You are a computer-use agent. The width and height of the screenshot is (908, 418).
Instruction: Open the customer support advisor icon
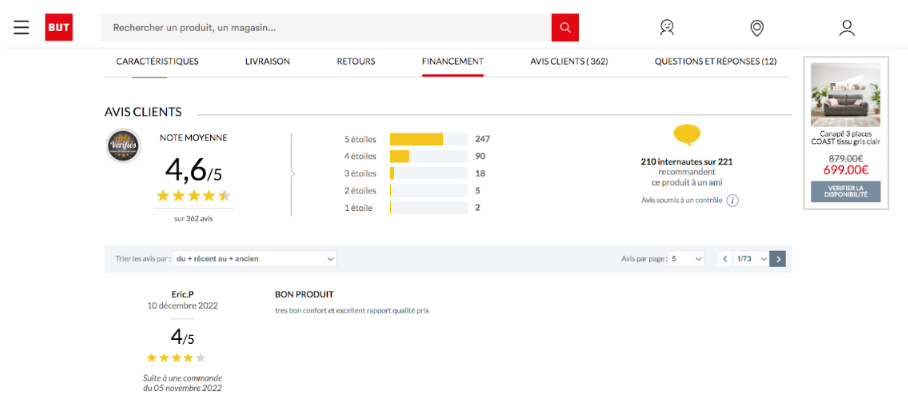667,27
